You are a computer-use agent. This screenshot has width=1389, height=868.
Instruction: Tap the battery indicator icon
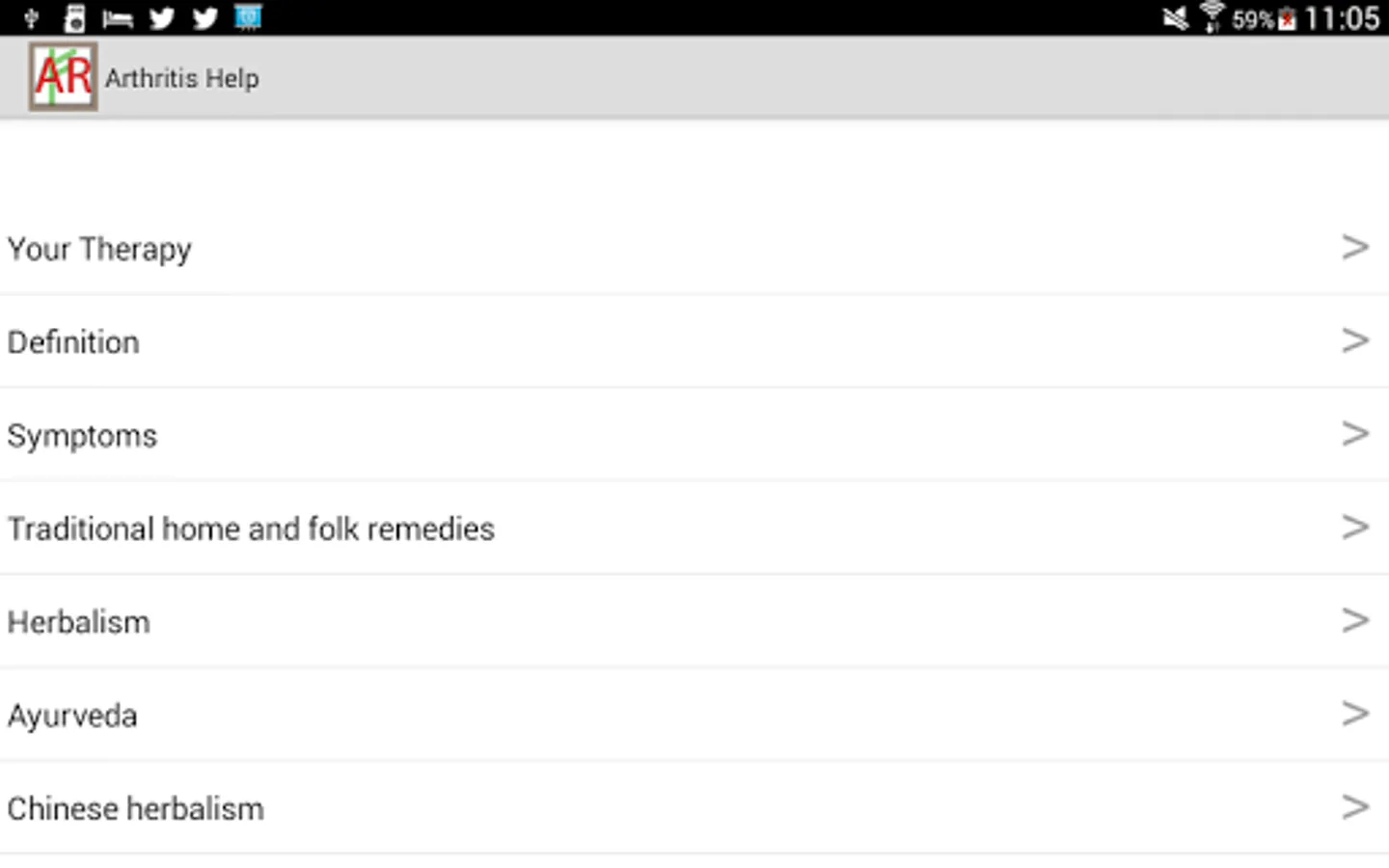click(1287, 19)
